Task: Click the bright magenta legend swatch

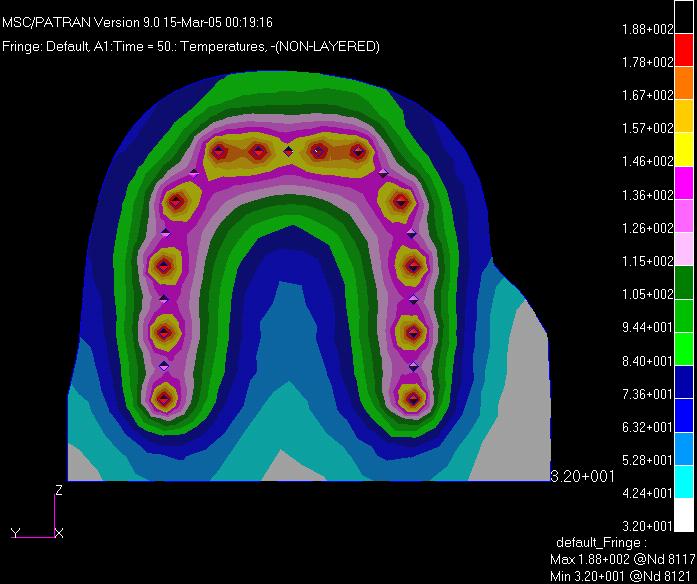Action: 684,178
